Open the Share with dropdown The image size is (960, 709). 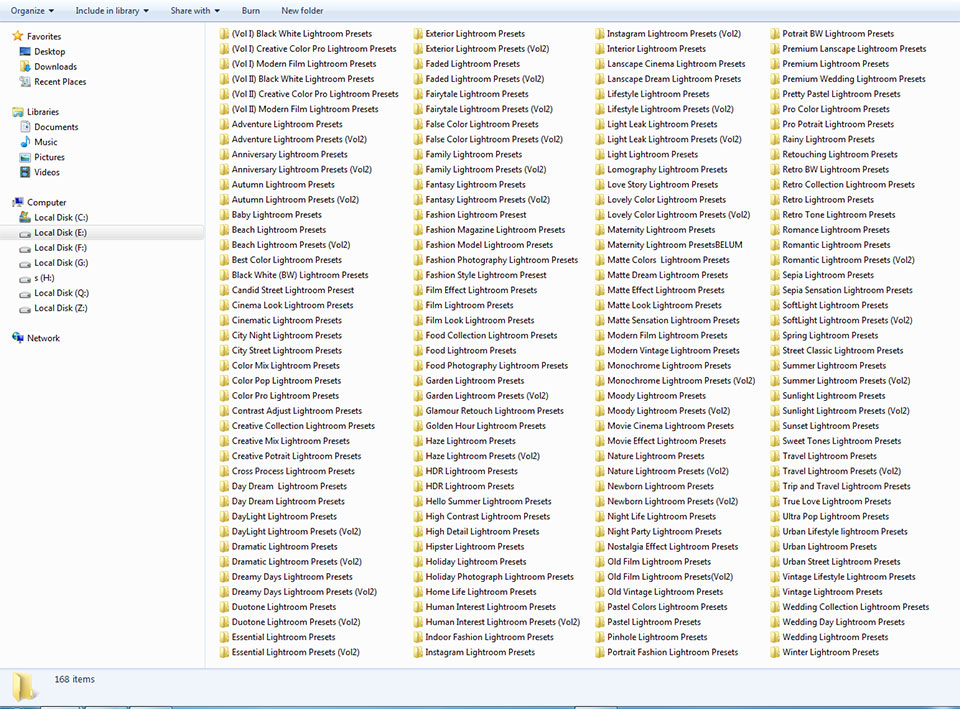pos(195,10)
